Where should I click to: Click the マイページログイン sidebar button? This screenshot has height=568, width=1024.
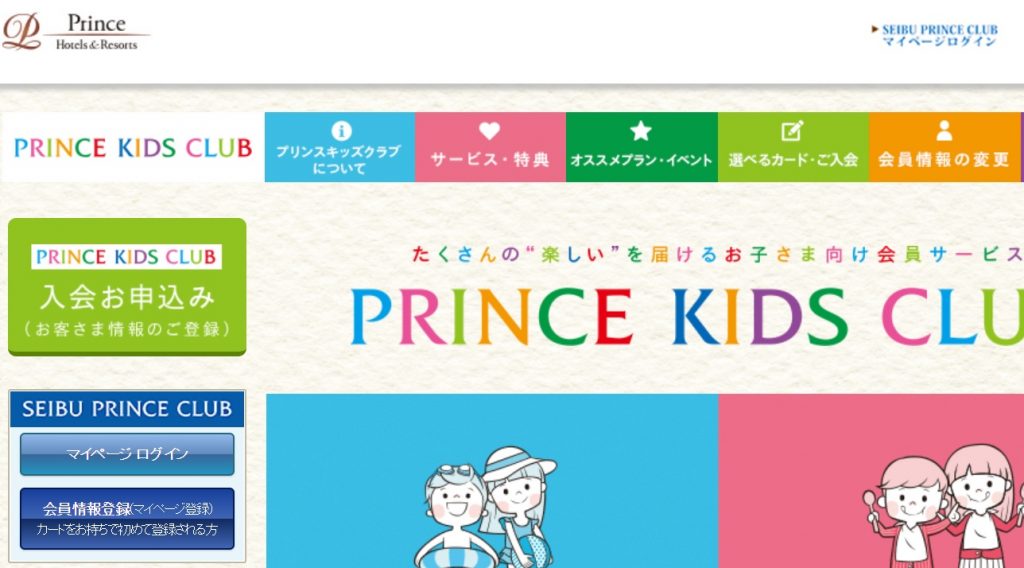tap(127, 454)
